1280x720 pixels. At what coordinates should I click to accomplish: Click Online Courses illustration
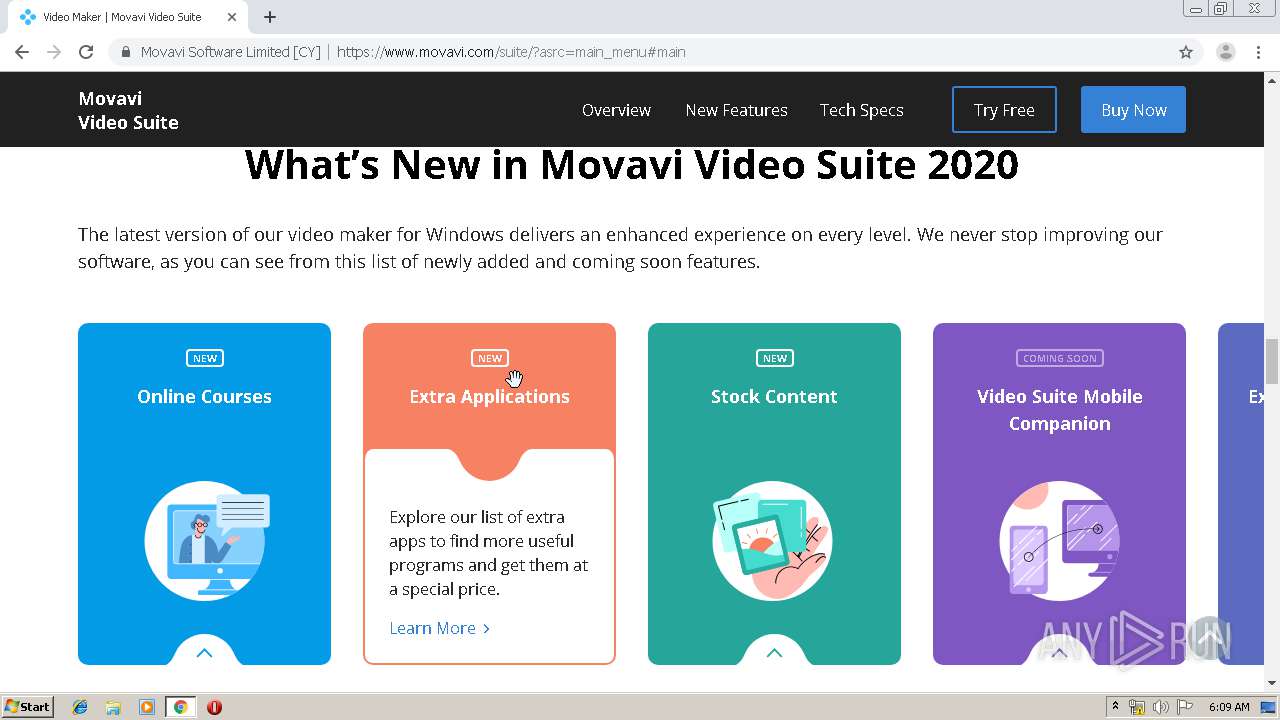coord(206,540)
